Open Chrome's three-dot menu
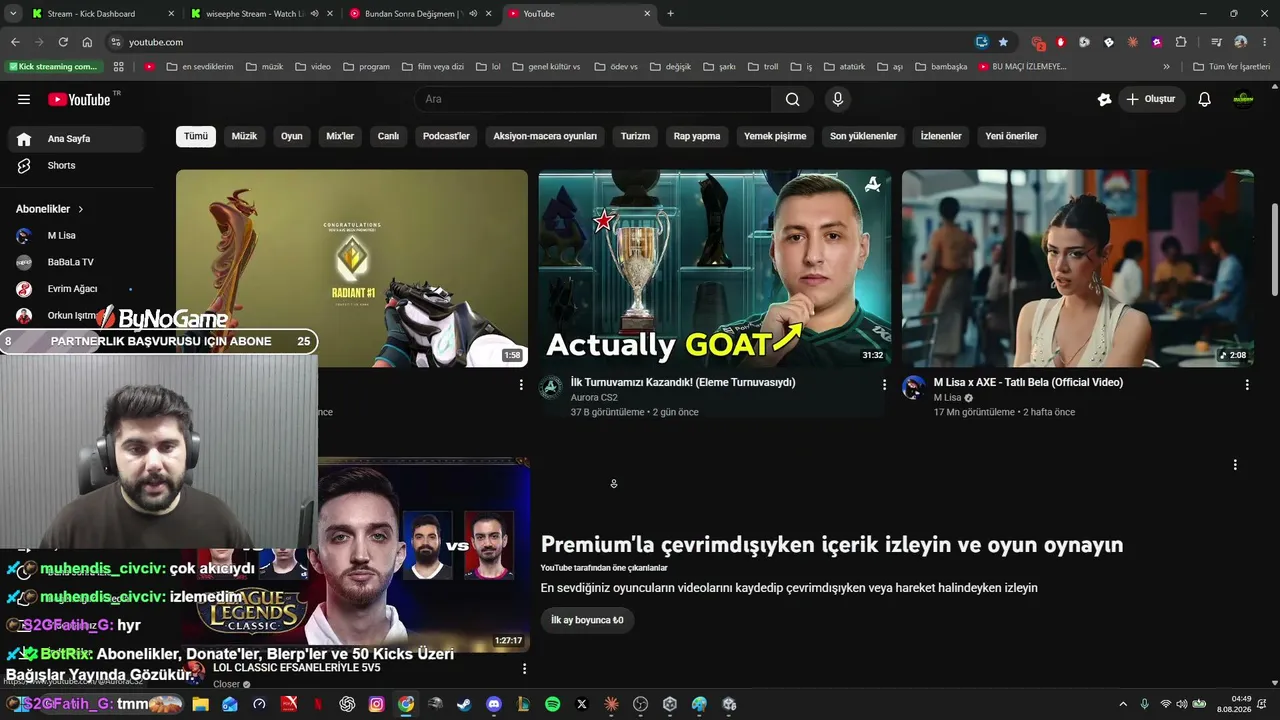1280x720 pixels. coord(1265,42)
